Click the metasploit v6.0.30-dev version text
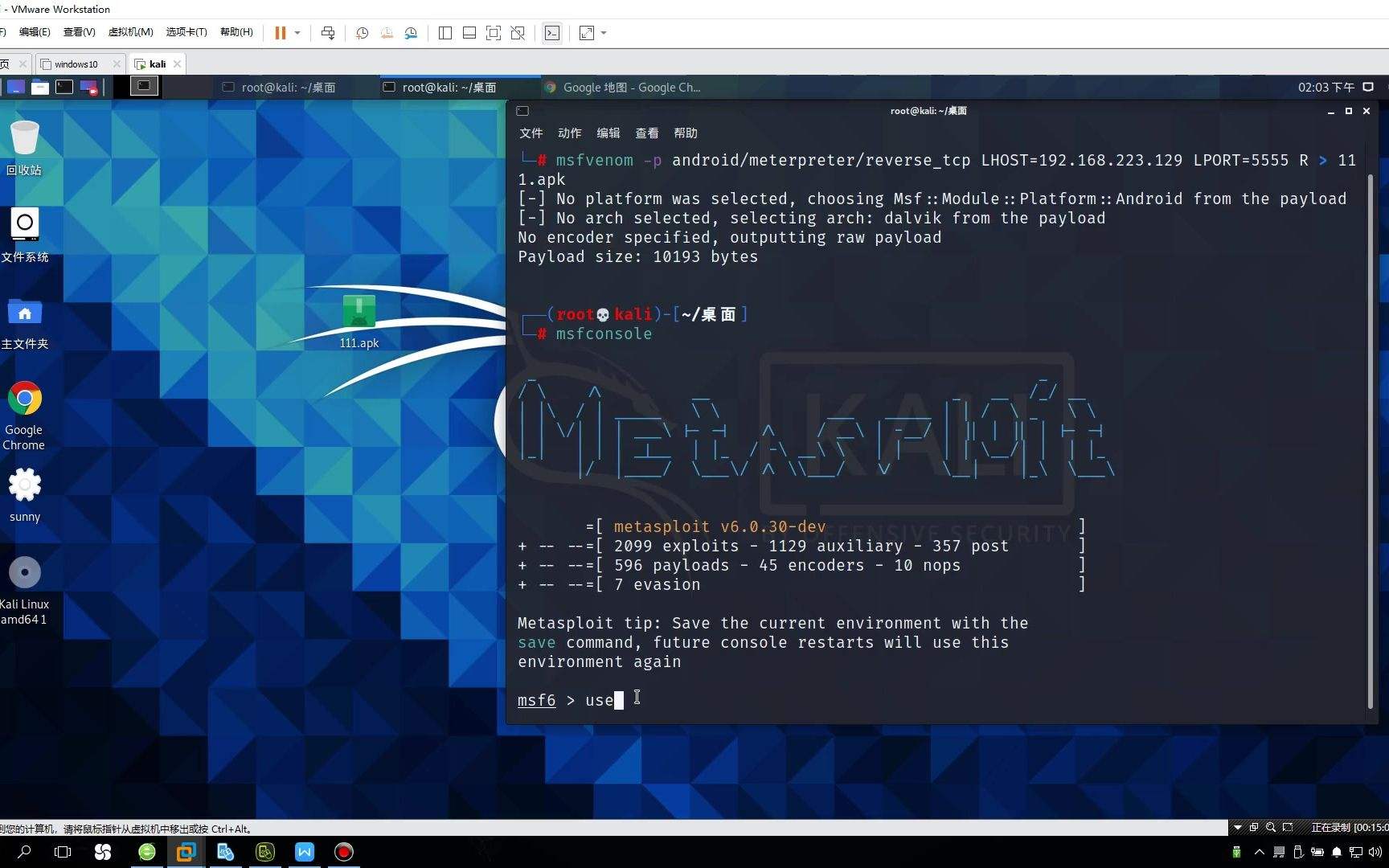The width and height of the screenshot is (1389, 868). pos(719,526)
